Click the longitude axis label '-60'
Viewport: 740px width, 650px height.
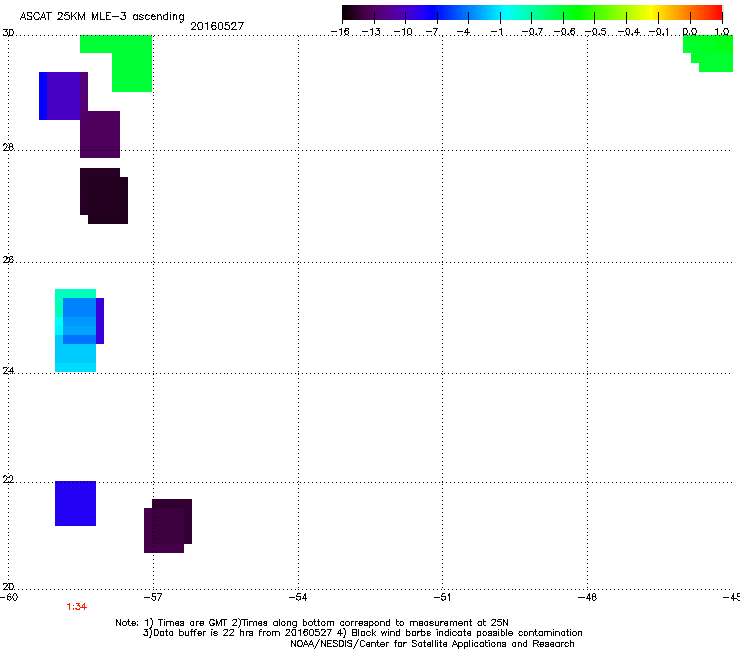tap(9, 597)
